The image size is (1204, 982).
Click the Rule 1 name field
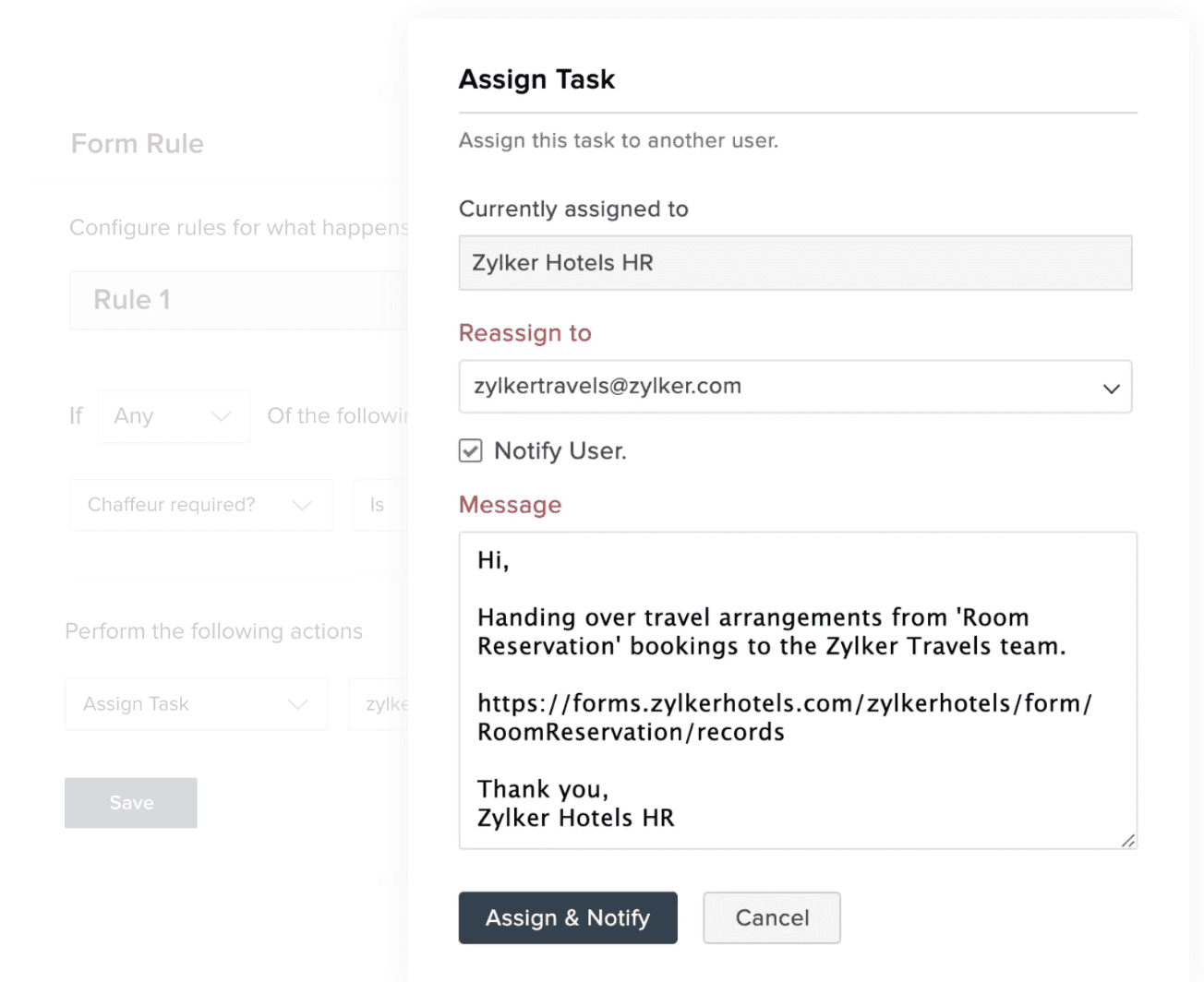[x=236, y=300]
